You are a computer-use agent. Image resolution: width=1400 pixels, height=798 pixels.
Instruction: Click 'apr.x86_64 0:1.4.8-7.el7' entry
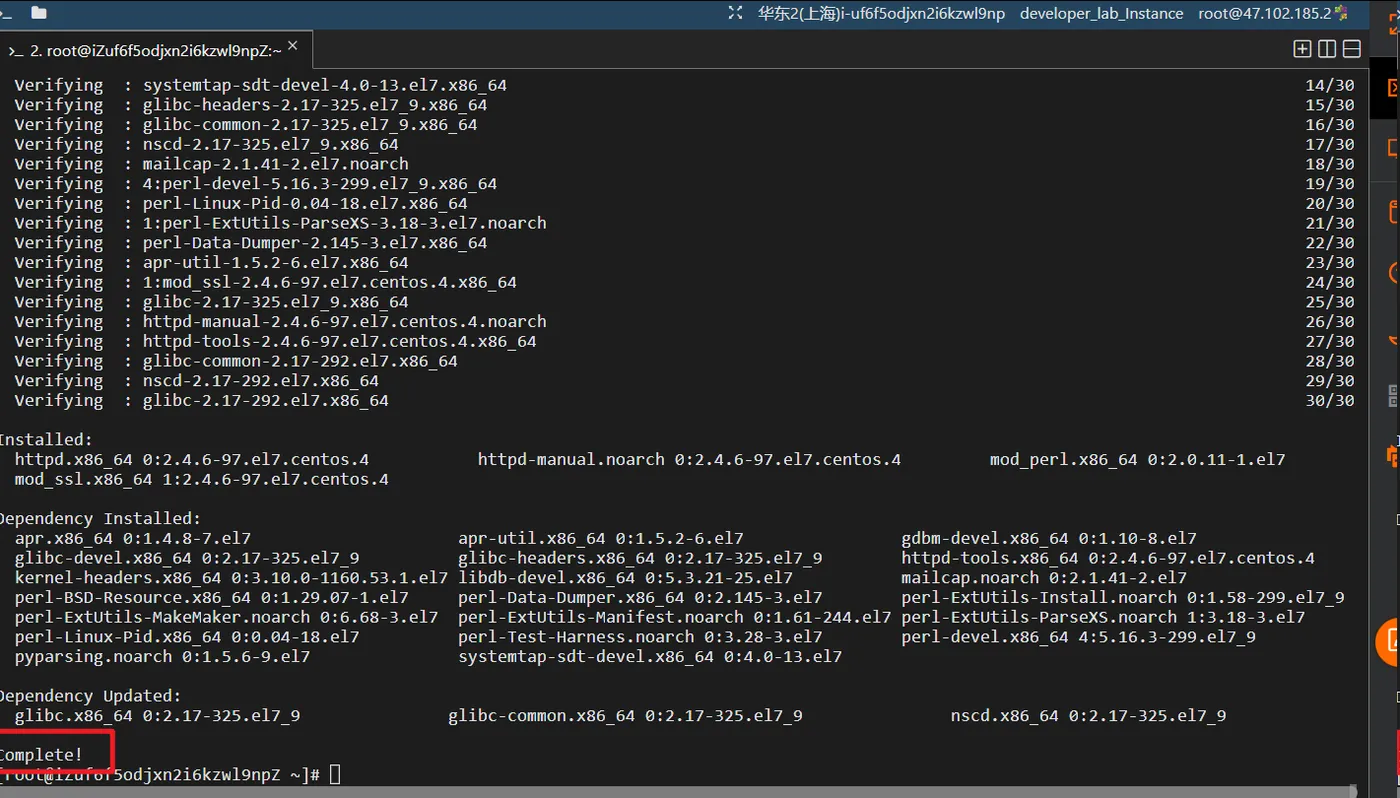pos(133,539)
